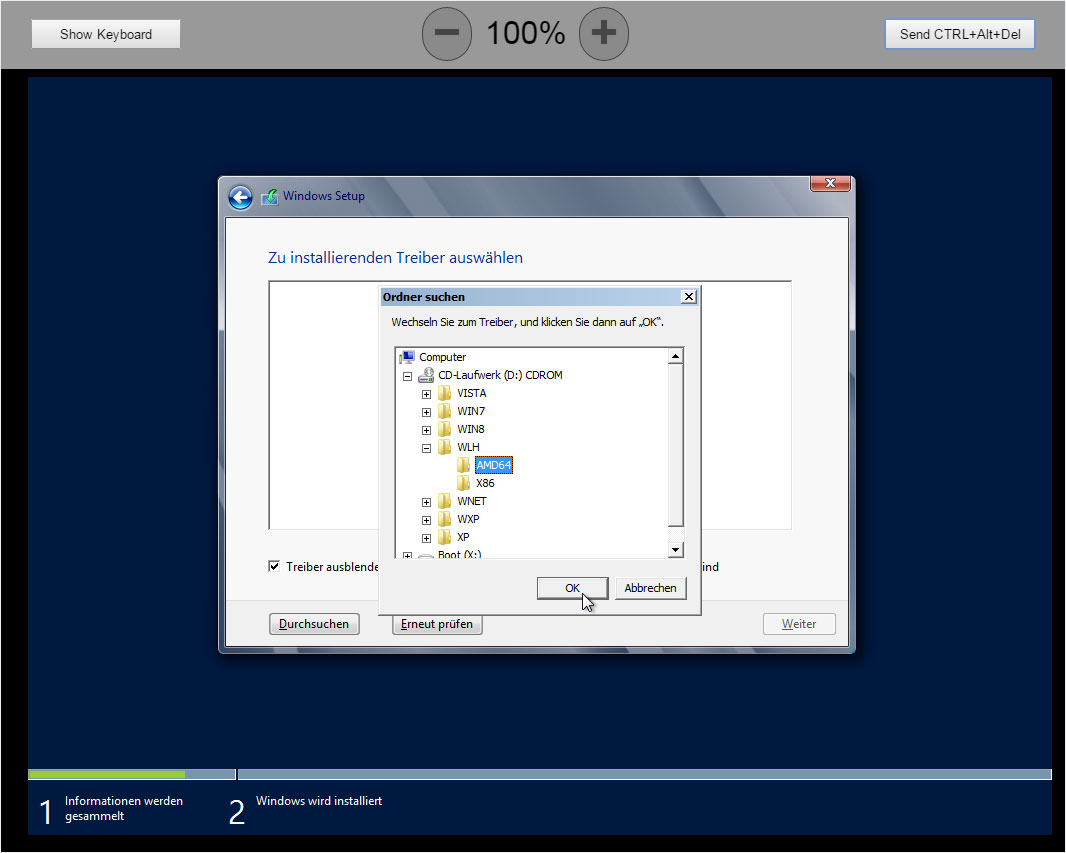The height and width of the screenshot is (853, 1066).
Task: Select the WIN8 folder icon
Action: [x=445, y=429]
